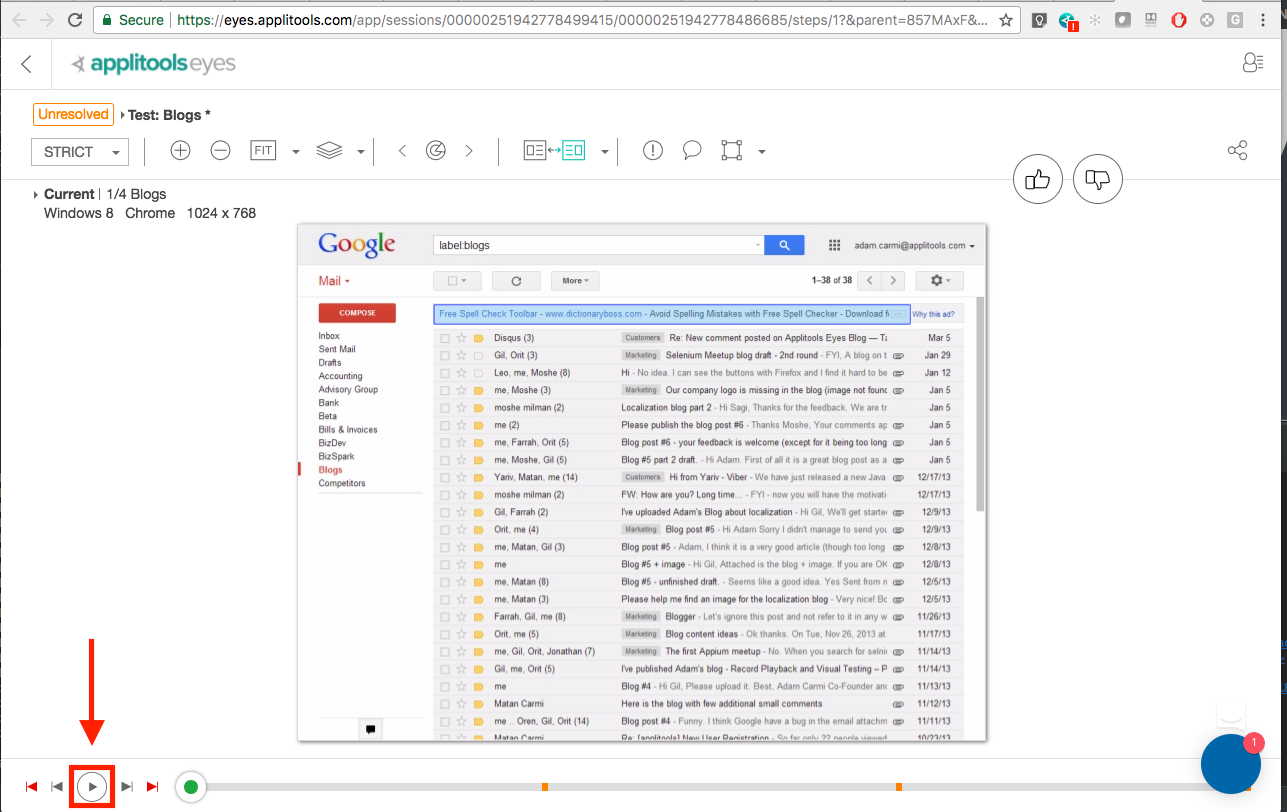Click the share icon
Image resolution: width=1287 pixels, height=812 pixels.
[1238, 151]
